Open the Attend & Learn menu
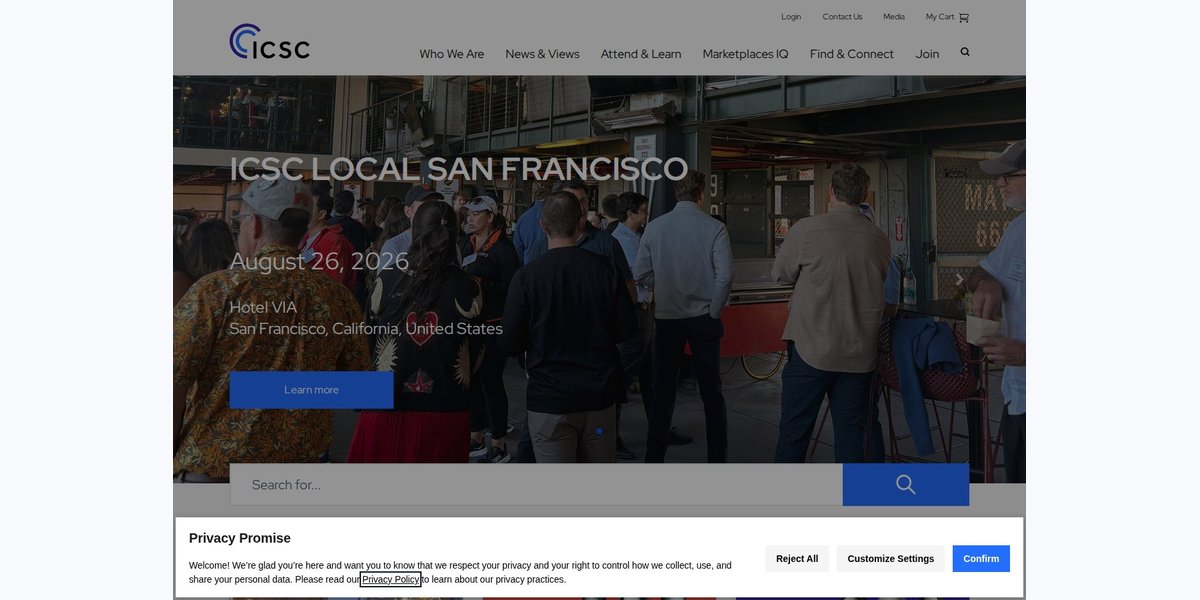The width and height of the screenshot is (1200, 600). (641, 54)
